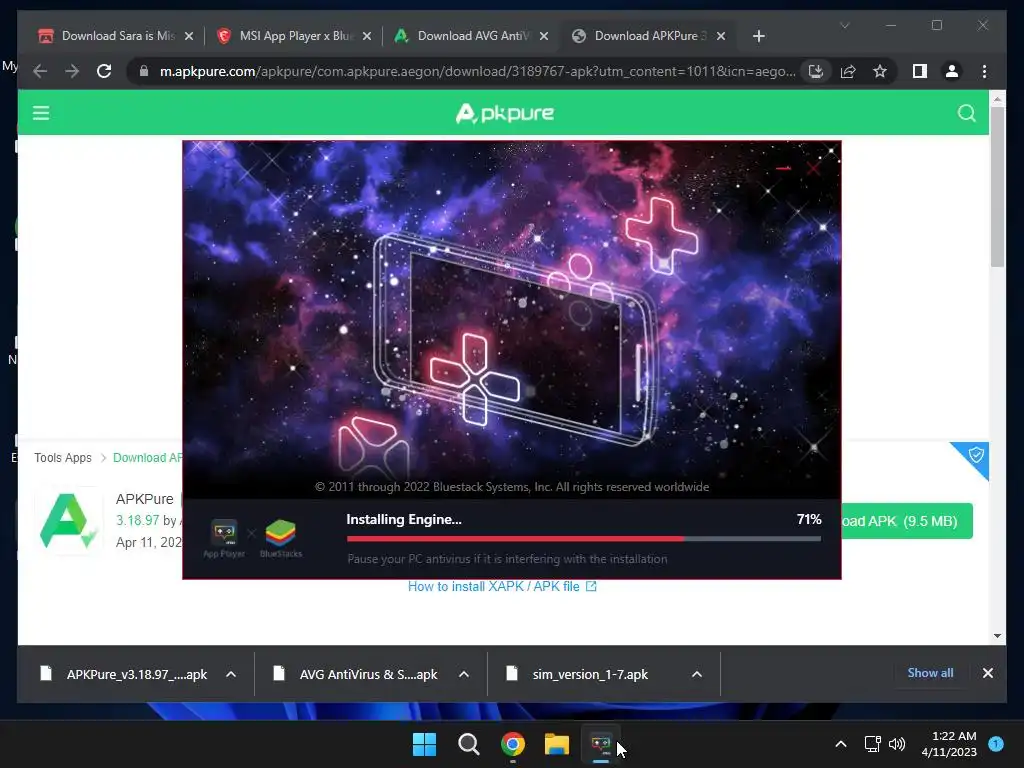This screenshot has width=1024, height=768.
Task: Open the notification badge in the taskbar
Action: [996, 743]
